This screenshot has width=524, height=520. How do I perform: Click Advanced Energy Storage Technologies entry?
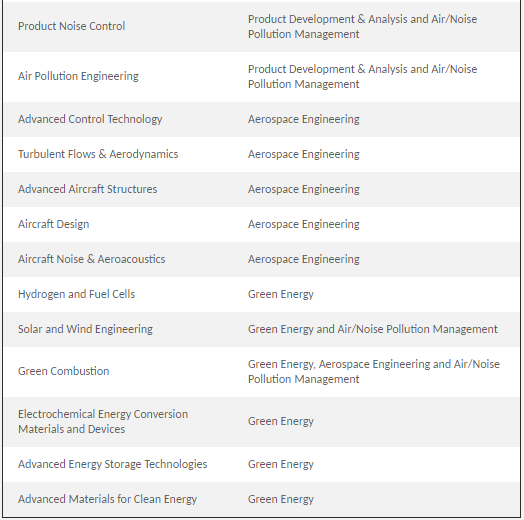[113, 464]
